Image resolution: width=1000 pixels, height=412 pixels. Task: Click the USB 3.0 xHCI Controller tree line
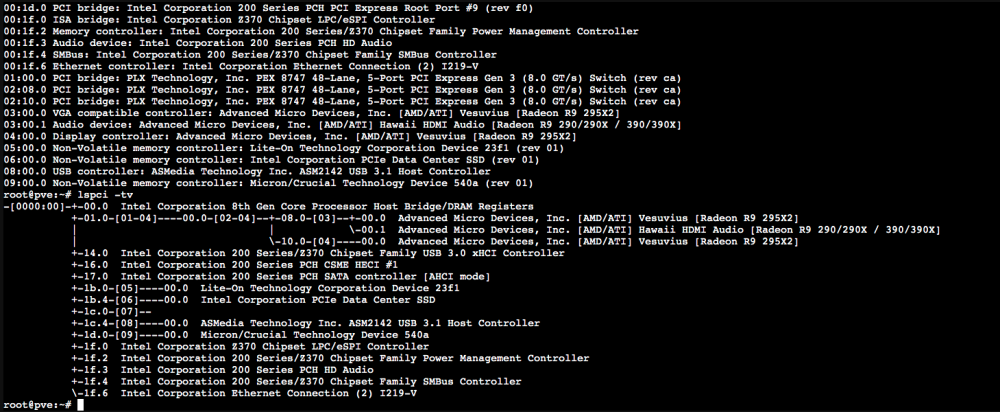(x=318, y=253)
